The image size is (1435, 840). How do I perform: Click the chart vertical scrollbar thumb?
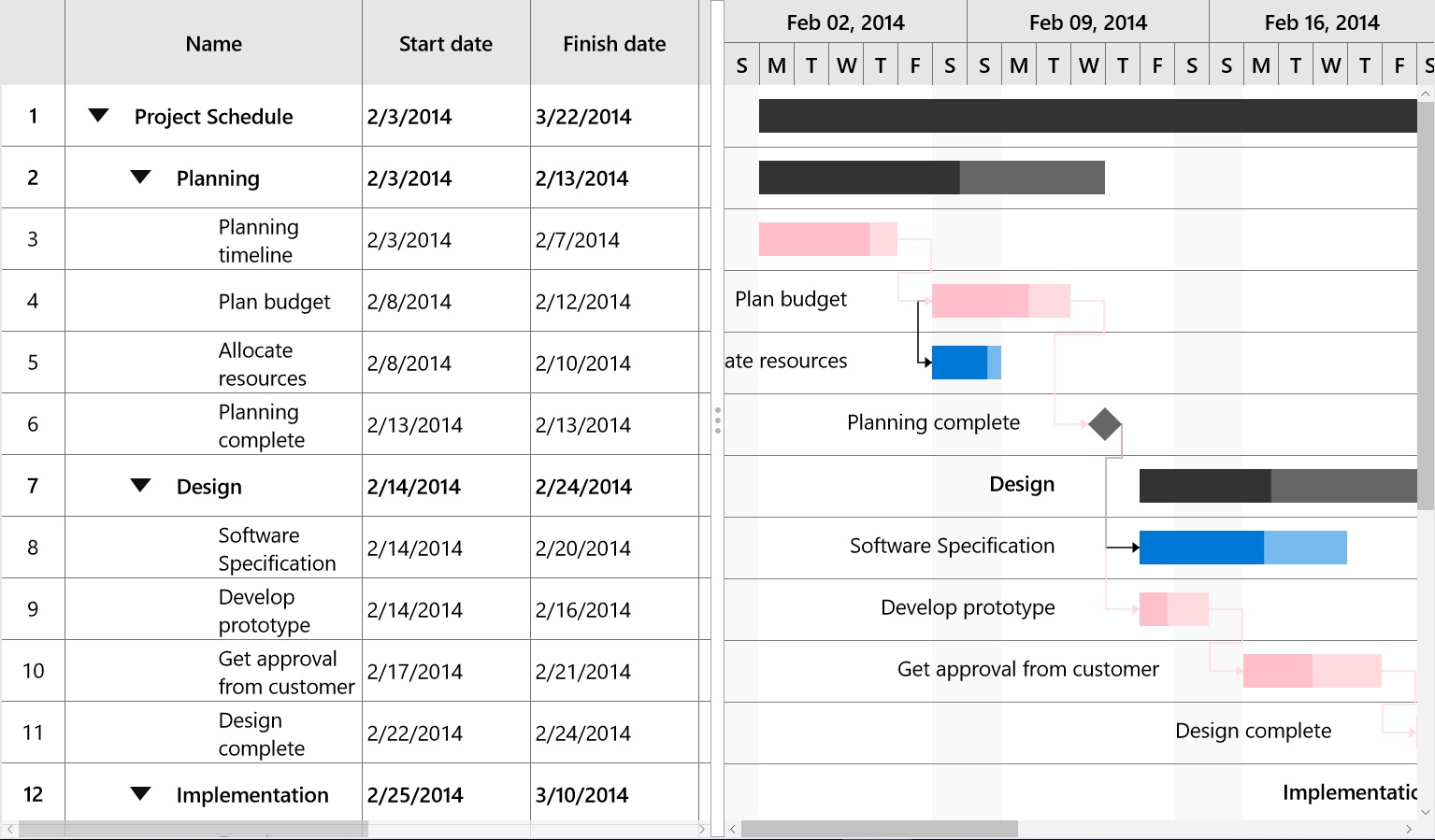tap(1426, 306)
